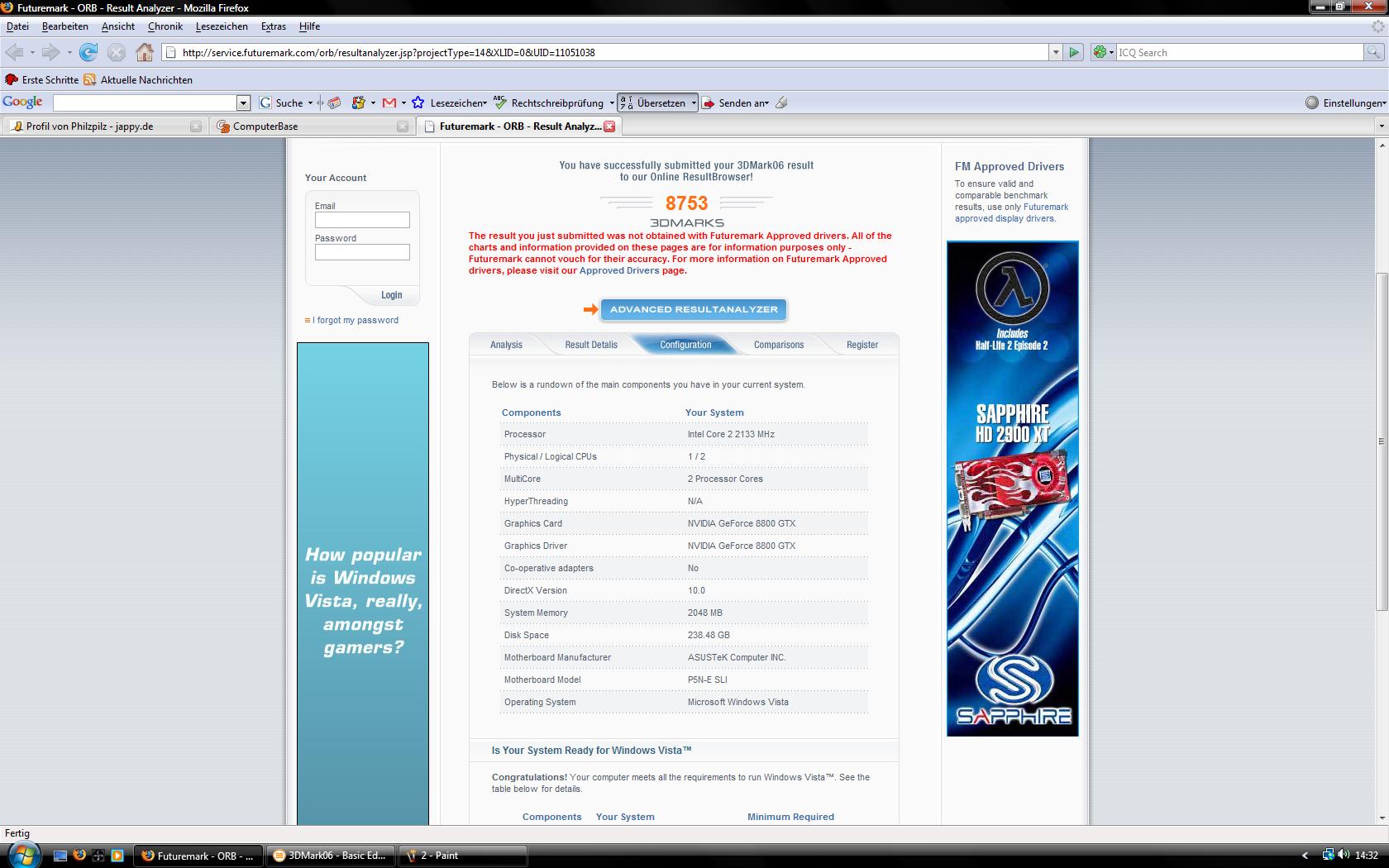Switch to the Analysis tab
Image resolution: width=1389 pixels, height=868 pixels.
(x=506, y=345)
